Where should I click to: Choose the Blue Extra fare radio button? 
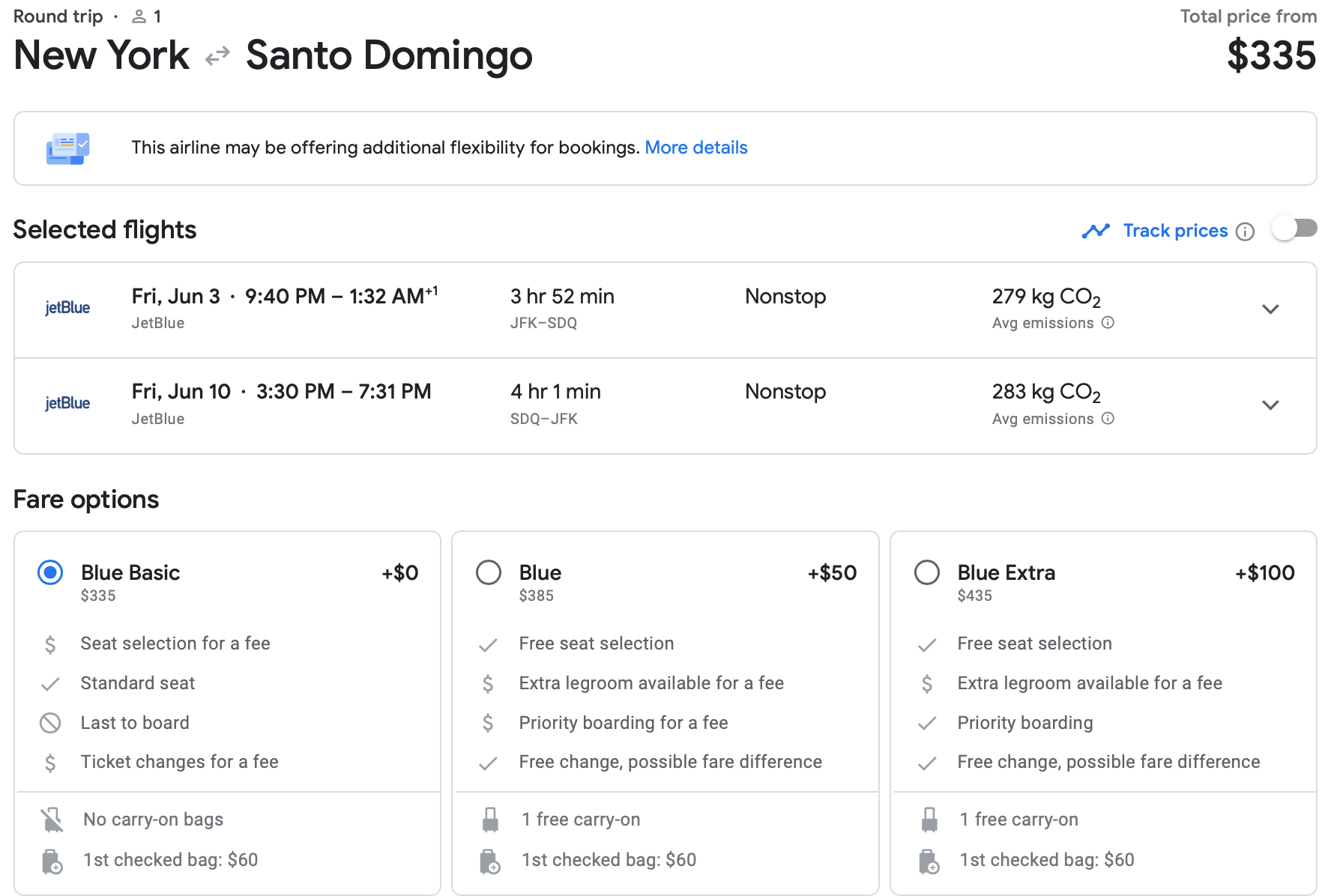pyautogui.click(x=927, y=573)
